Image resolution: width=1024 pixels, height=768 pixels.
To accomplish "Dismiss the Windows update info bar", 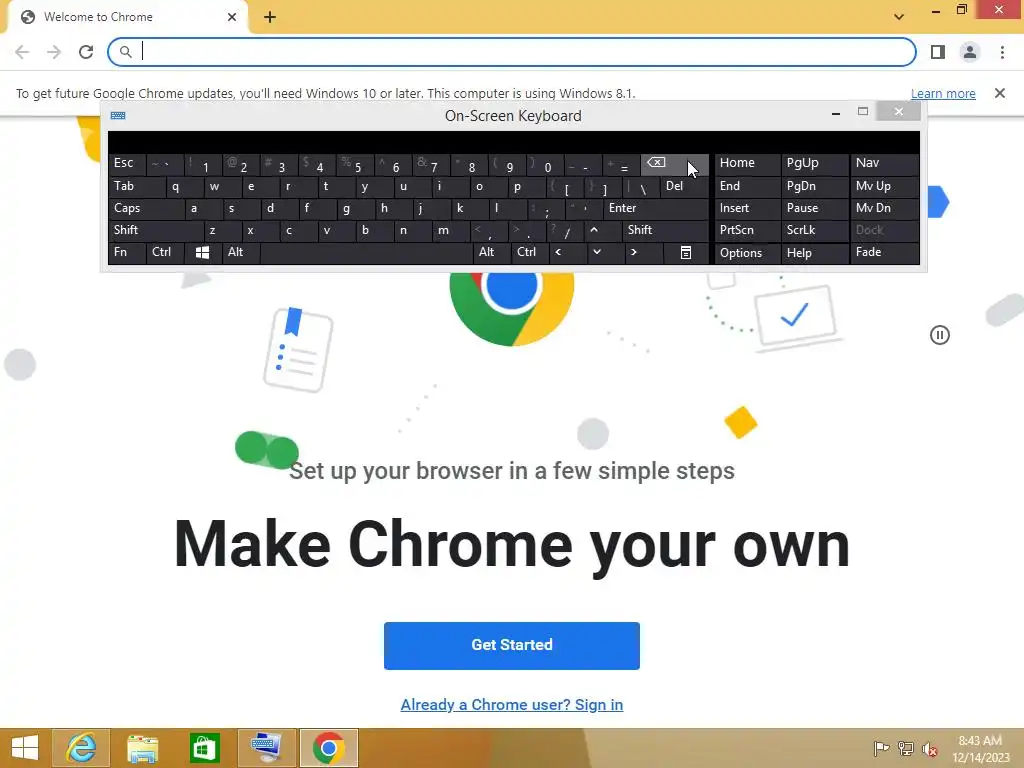I will click(x=1000, y=93).
